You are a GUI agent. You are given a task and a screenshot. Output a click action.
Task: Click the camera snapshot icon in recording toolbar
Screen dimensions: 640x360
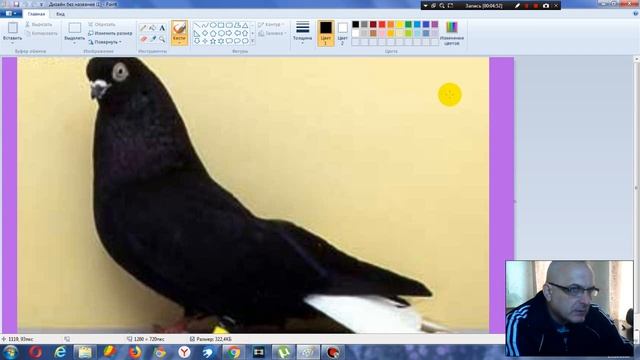546,6
